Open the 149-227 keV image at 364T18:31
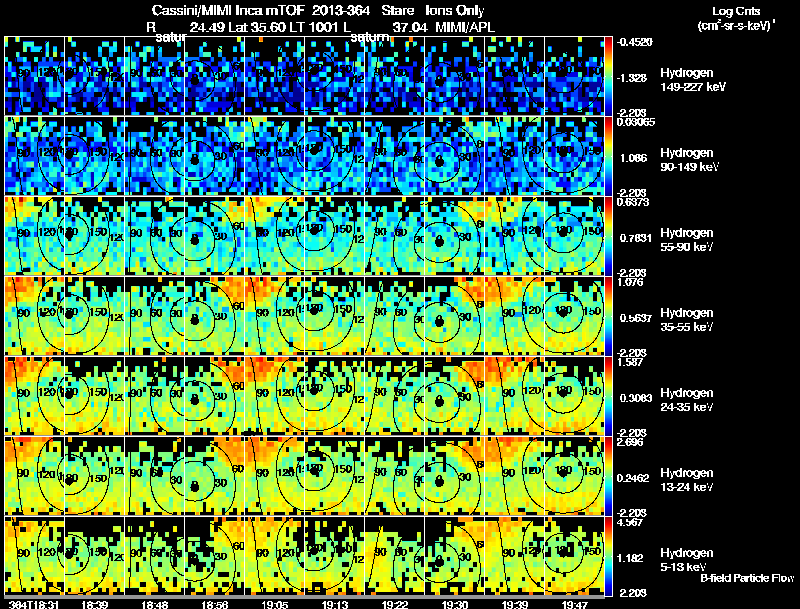 (x=35, y=76)
